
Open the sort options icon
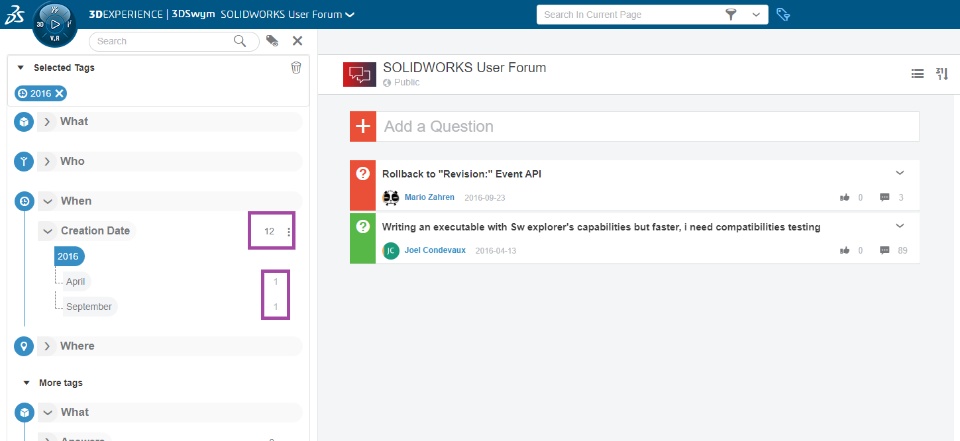click(941, 73)
